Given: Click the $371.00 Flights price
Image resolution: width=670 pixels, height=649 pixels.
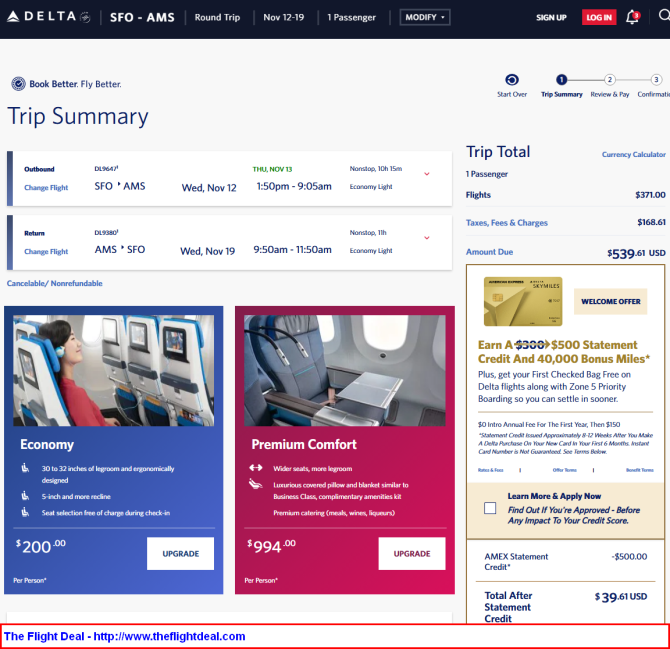Looking at the screenshot, I should coord(650,195).
